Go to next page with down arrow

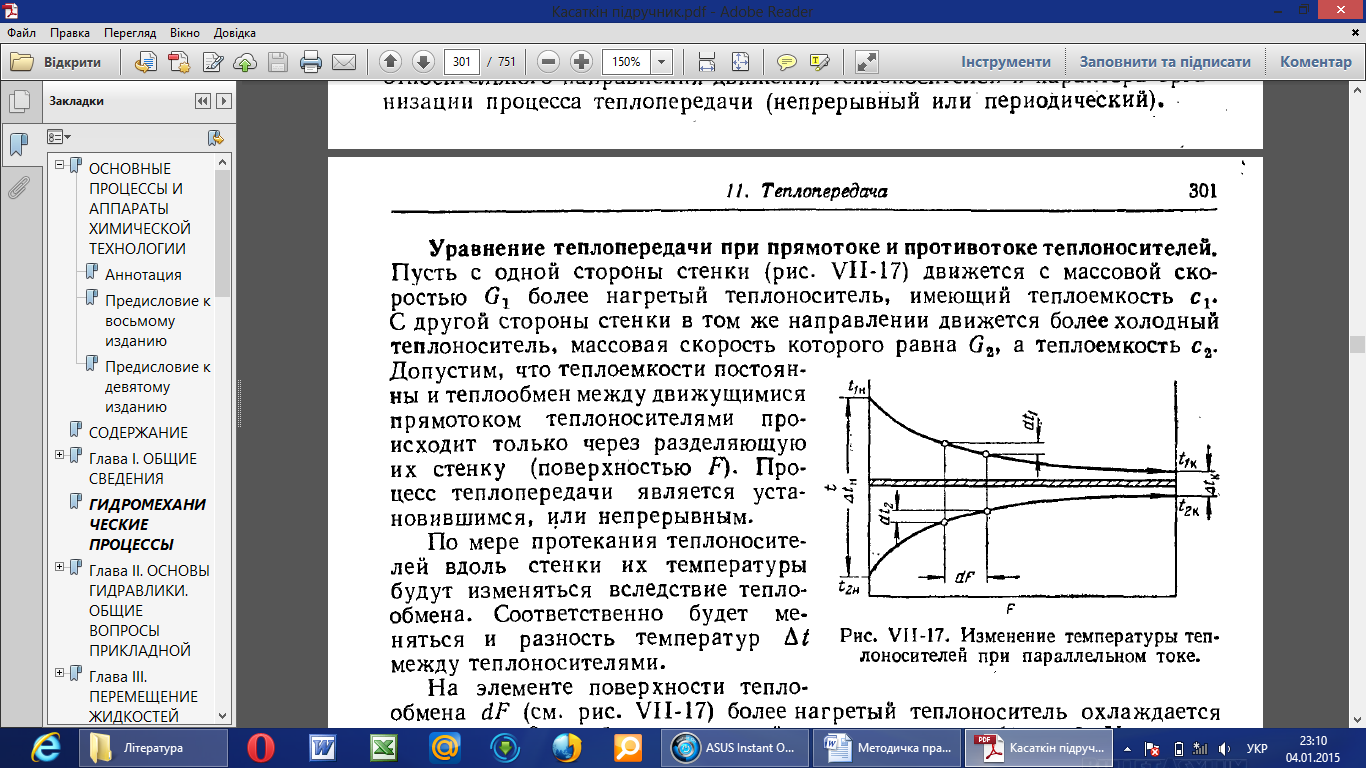[422, 62]
